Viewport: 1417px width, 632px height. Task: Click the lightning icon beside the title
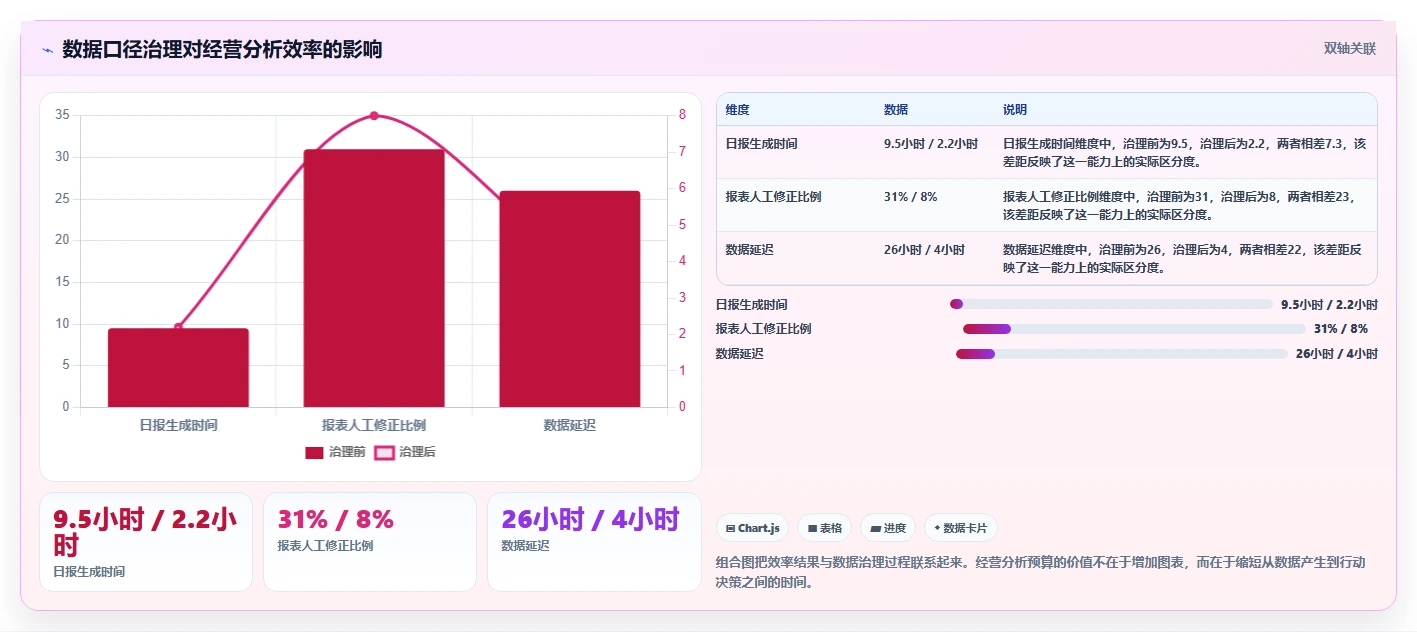[47, 50]
